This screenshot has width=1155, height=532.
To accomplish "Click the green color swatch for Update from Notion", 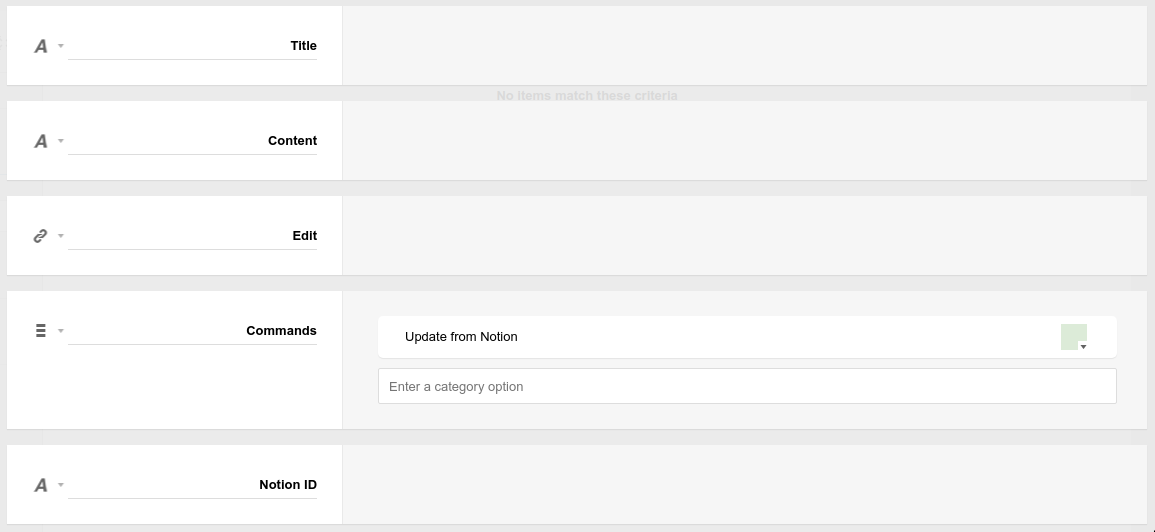I will click(1073, 336).
